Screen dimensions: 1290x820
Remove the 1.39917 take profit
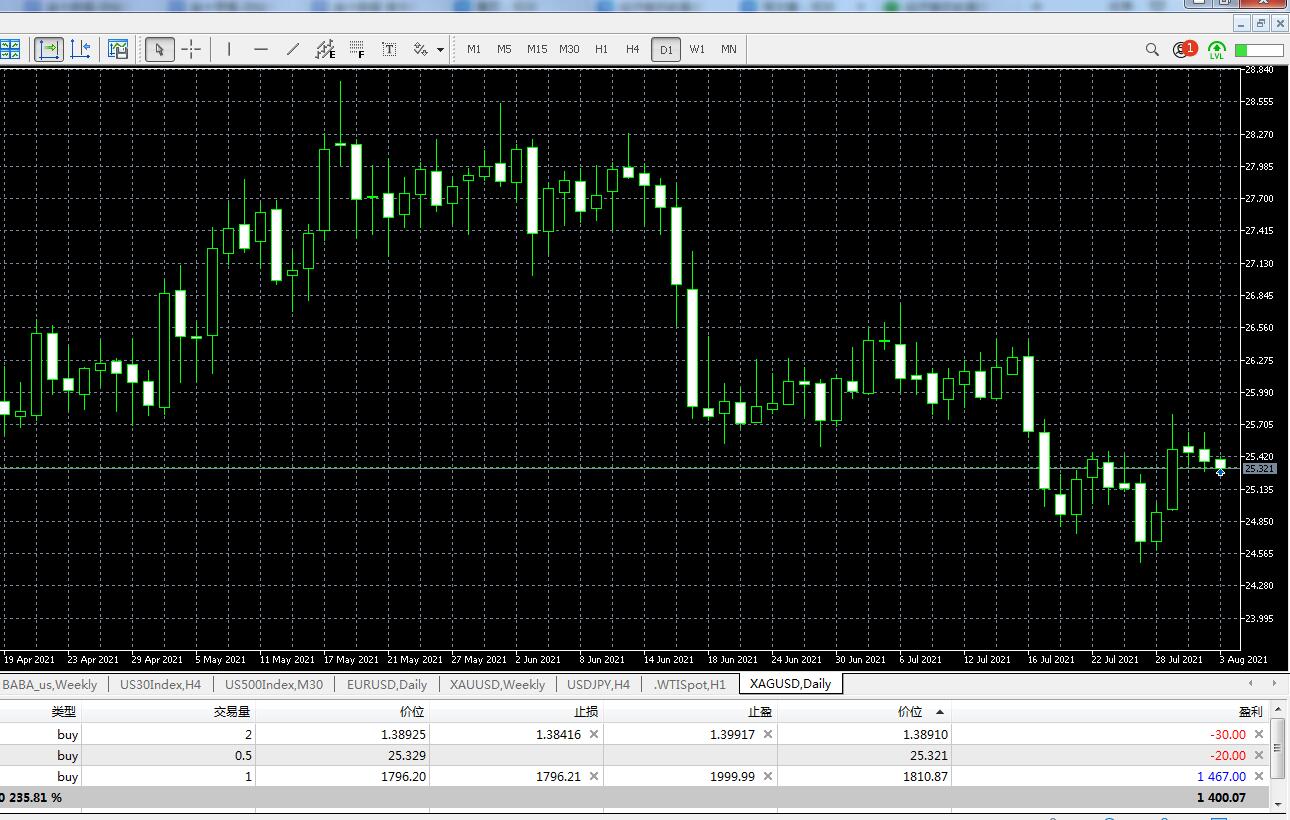[768, 734]
